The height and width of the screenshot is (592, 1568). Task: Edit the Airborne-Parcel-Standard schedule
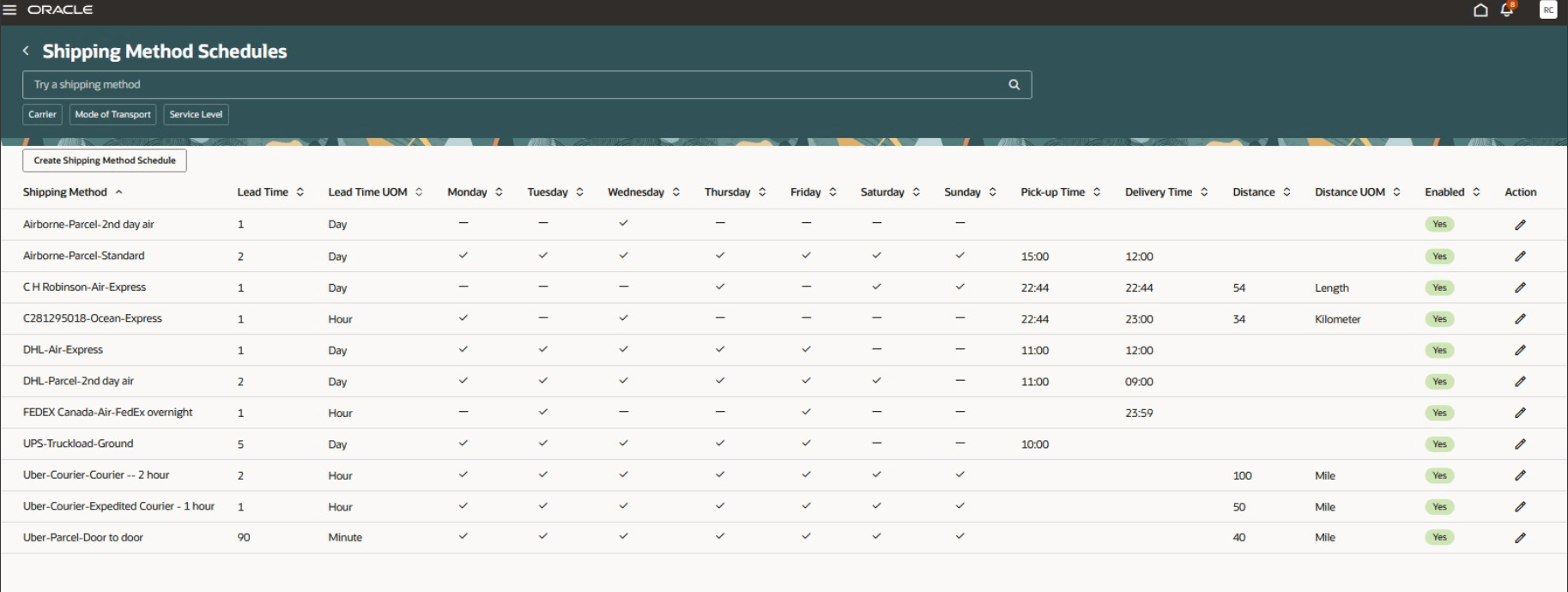pyautogui.click(x=1520, y=257)
